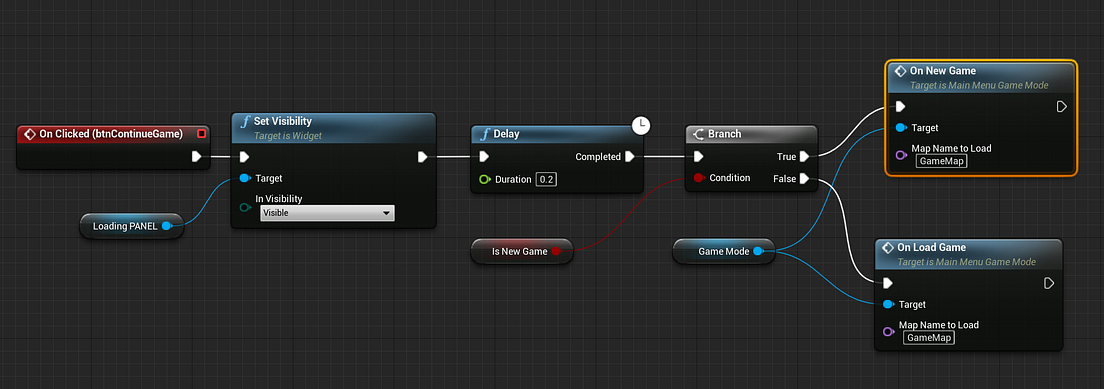Click the exec output pin of On New Game
Screen dimensions: 1104x389
(1062, 106)
